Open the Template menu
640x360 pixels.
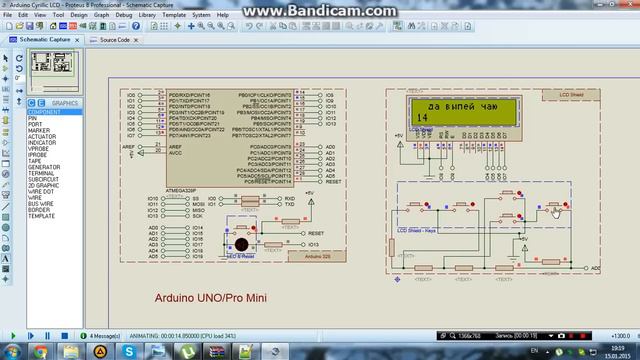click(174, 15)
